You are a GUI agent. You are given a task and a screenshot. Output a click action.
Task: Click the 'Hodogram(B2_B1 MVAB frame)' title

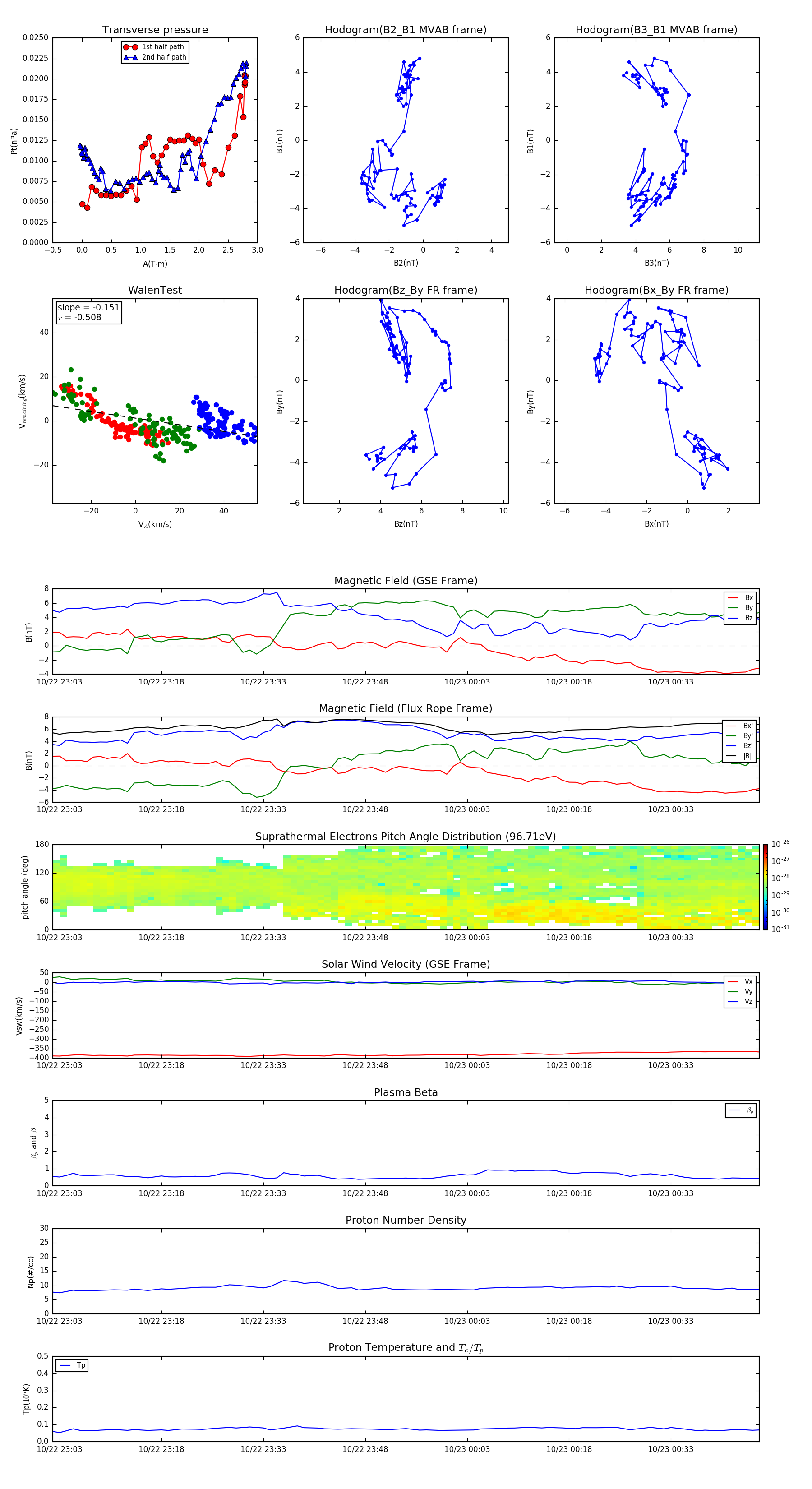click(406, 29)
